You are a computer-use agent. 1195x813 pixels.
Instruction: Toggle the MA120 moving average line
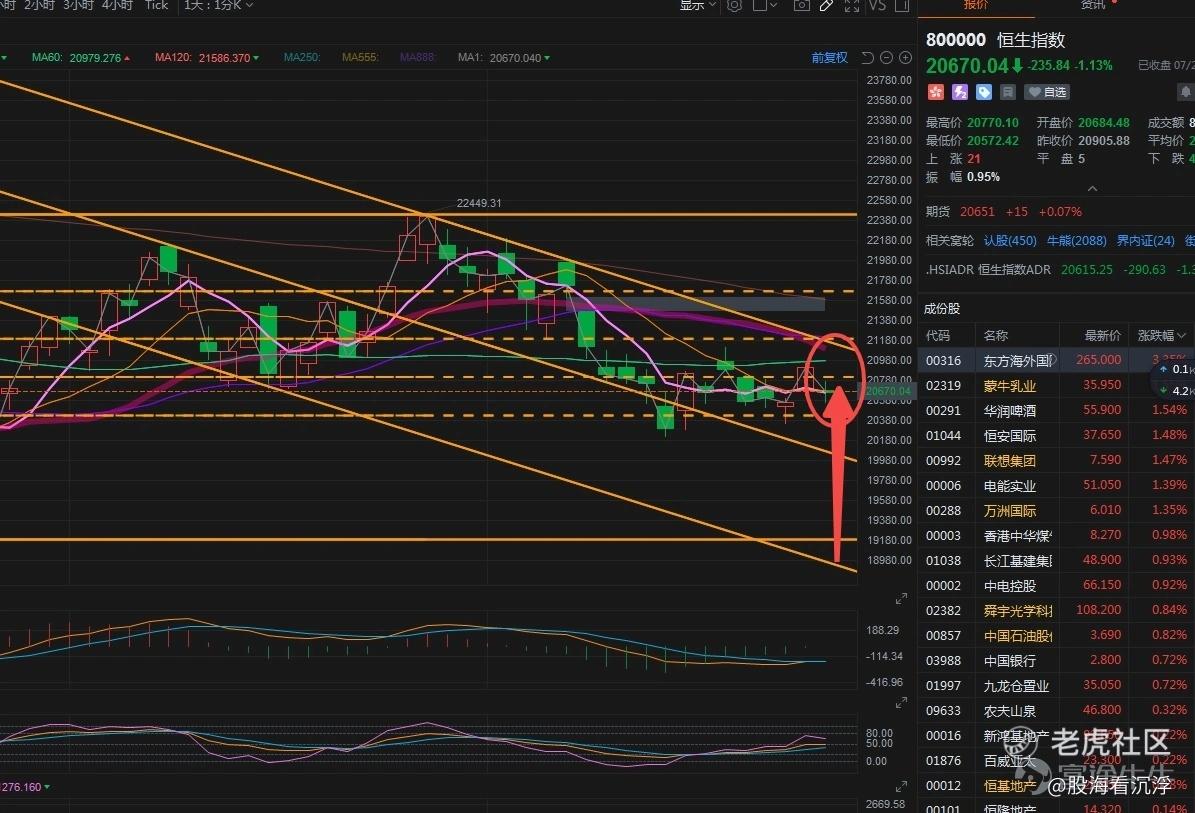[207, 58]
